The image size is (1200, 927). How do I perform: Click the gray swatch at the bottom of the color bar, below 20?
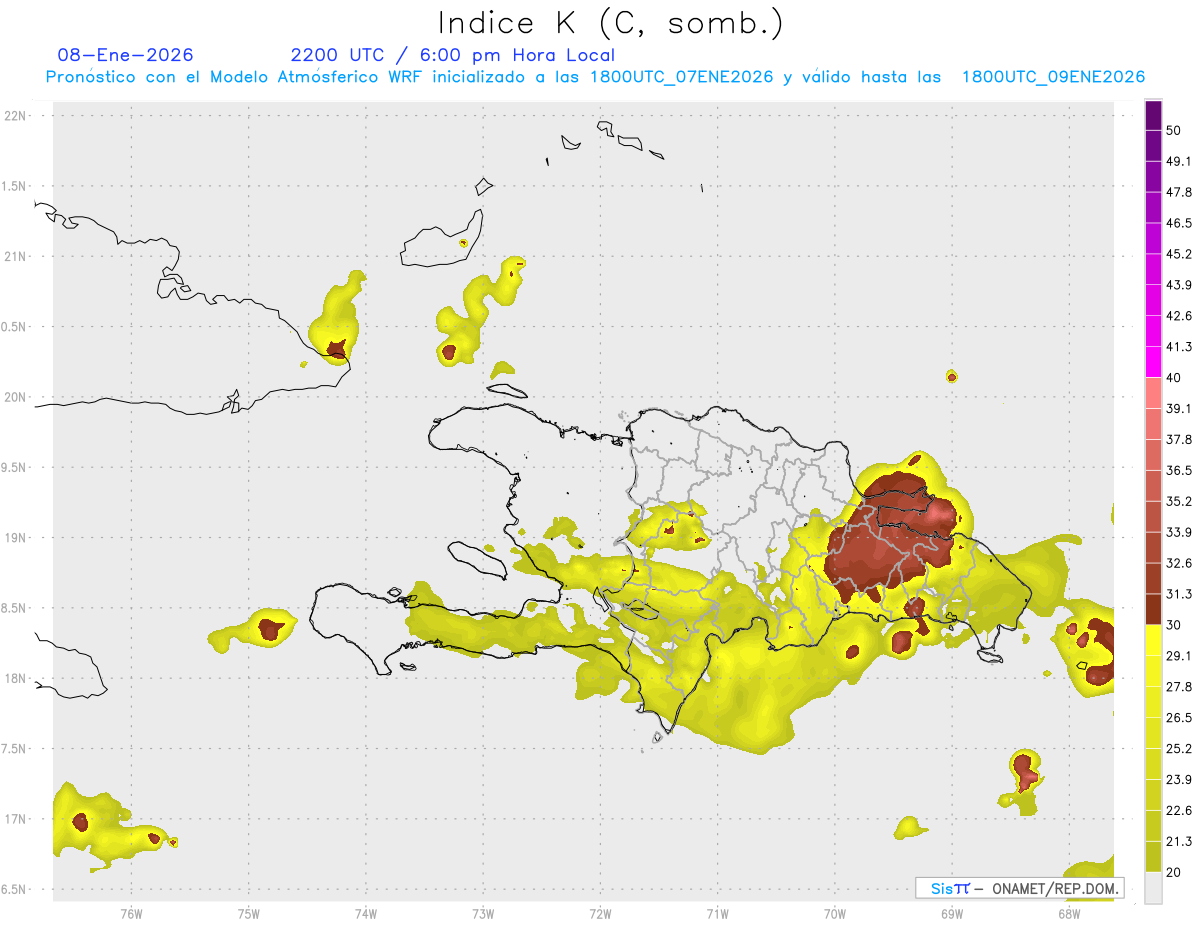(1153, 888)
